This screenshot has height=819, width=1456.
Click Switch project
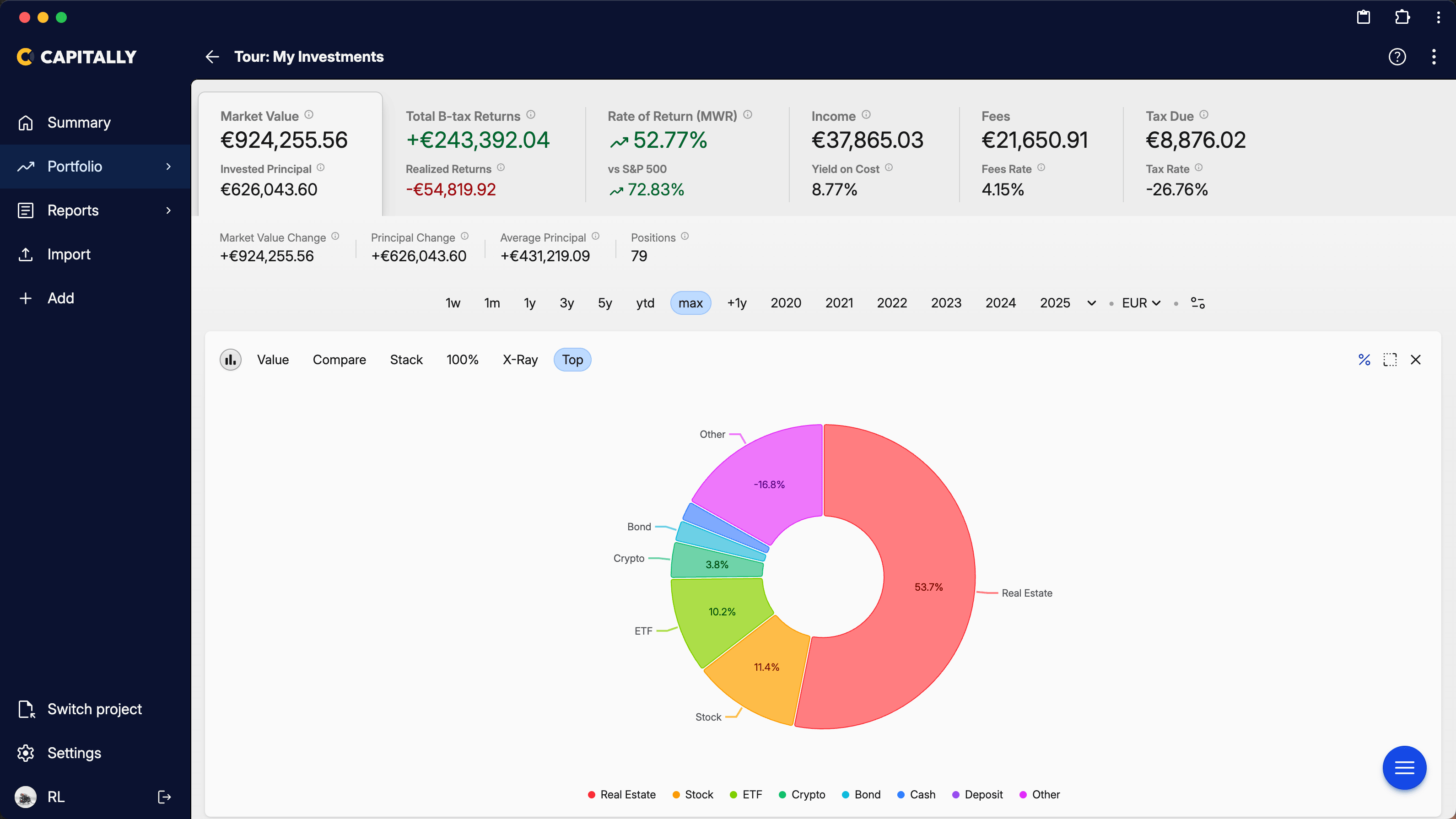point(95,709)
